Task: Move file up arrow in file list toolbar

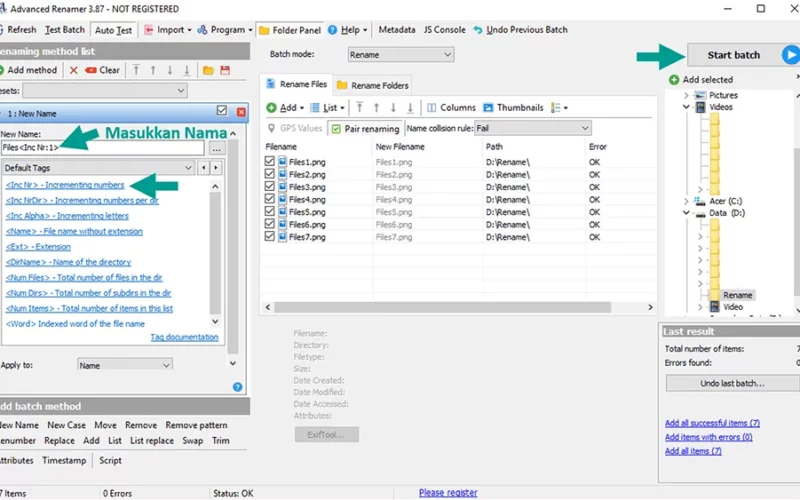Action: point(377,108)
